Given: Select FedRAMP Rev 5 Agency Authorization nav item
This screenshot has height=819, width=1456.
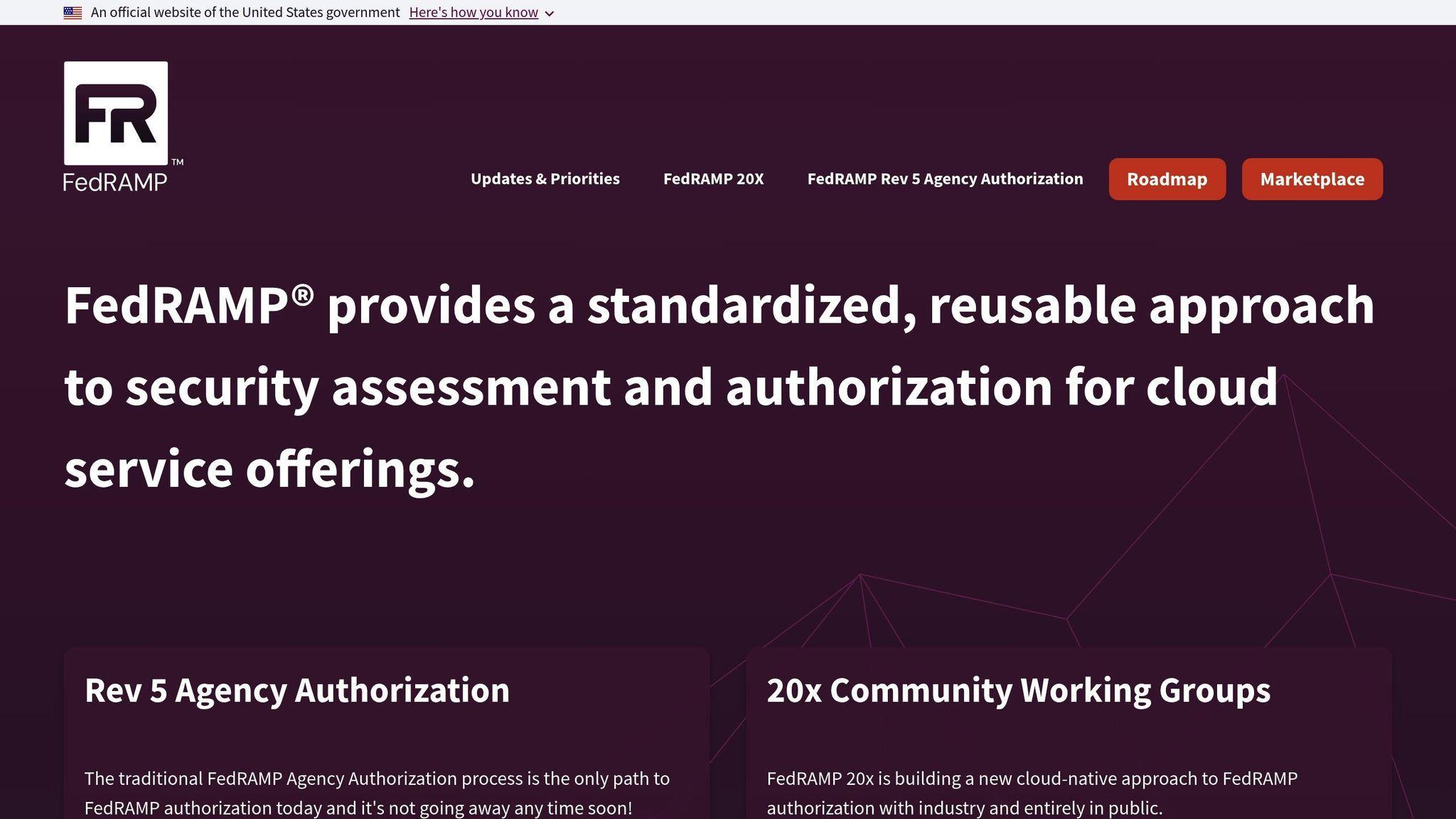Looking at the screenshot, I should (x=945, y=179).
